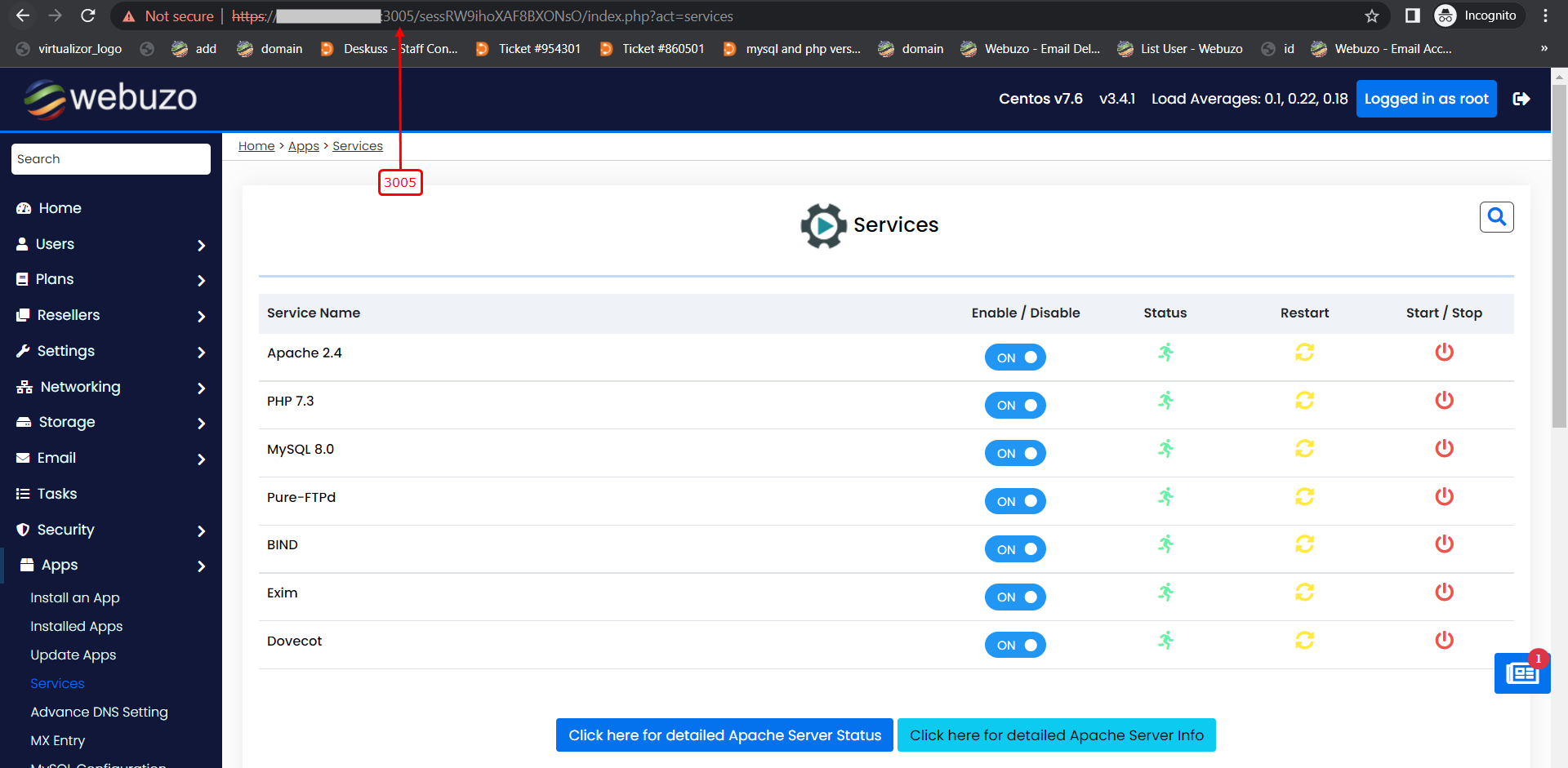The height and width of the screenshot is (768, 1568).
Task: Stop the MySQL 8.0 service
Action: point(1444,448)
